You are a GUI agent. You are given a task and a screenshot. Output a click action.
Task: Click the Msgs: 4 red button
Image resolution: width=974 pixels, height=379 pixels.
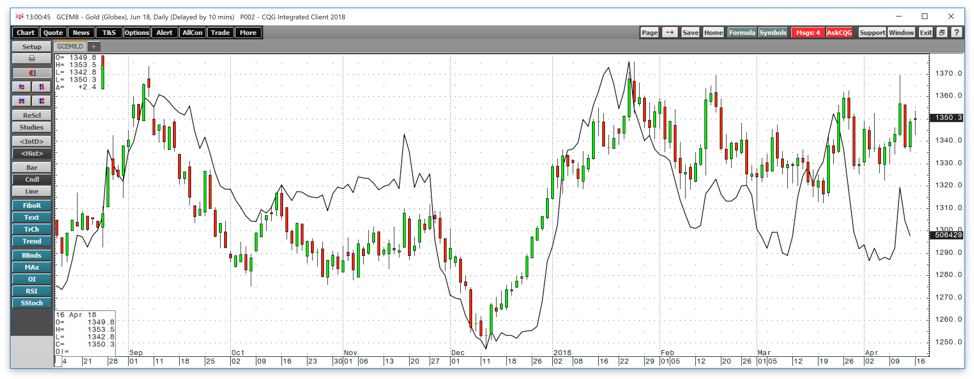808,32
